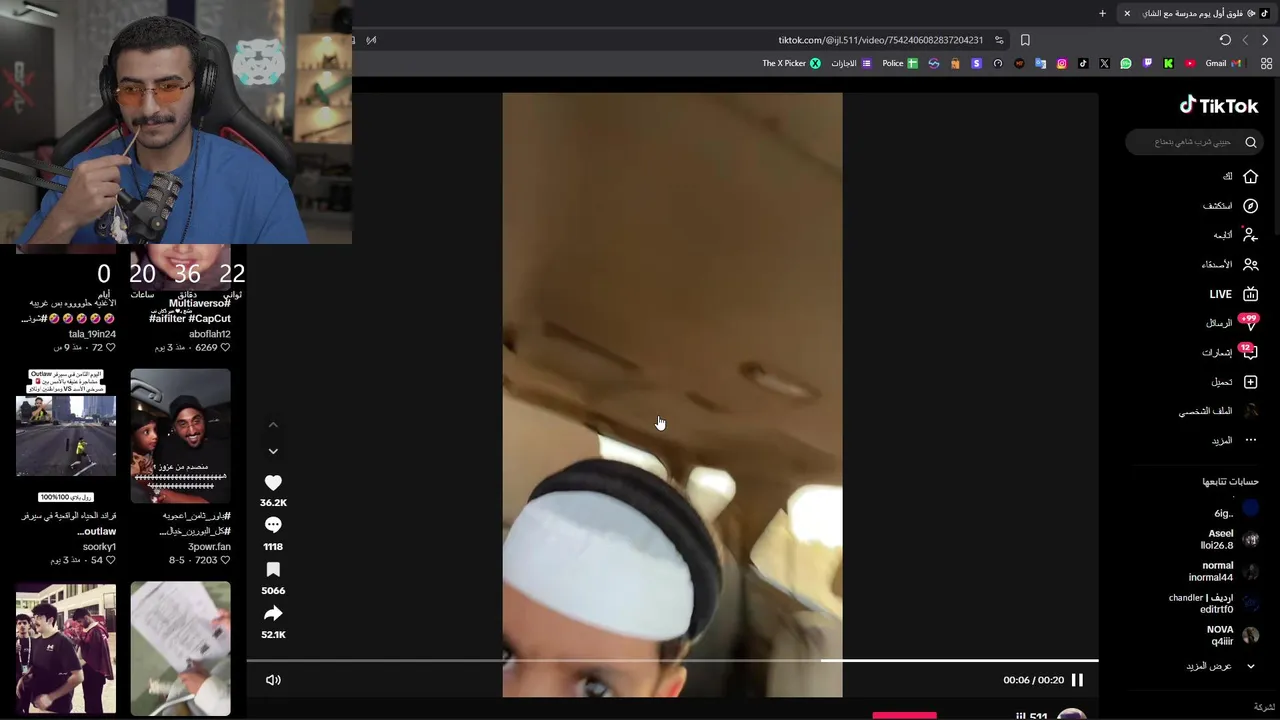Open the Twitch bookmark icon
This screenshot has height=720, width=1280.
coord(1147,63)
